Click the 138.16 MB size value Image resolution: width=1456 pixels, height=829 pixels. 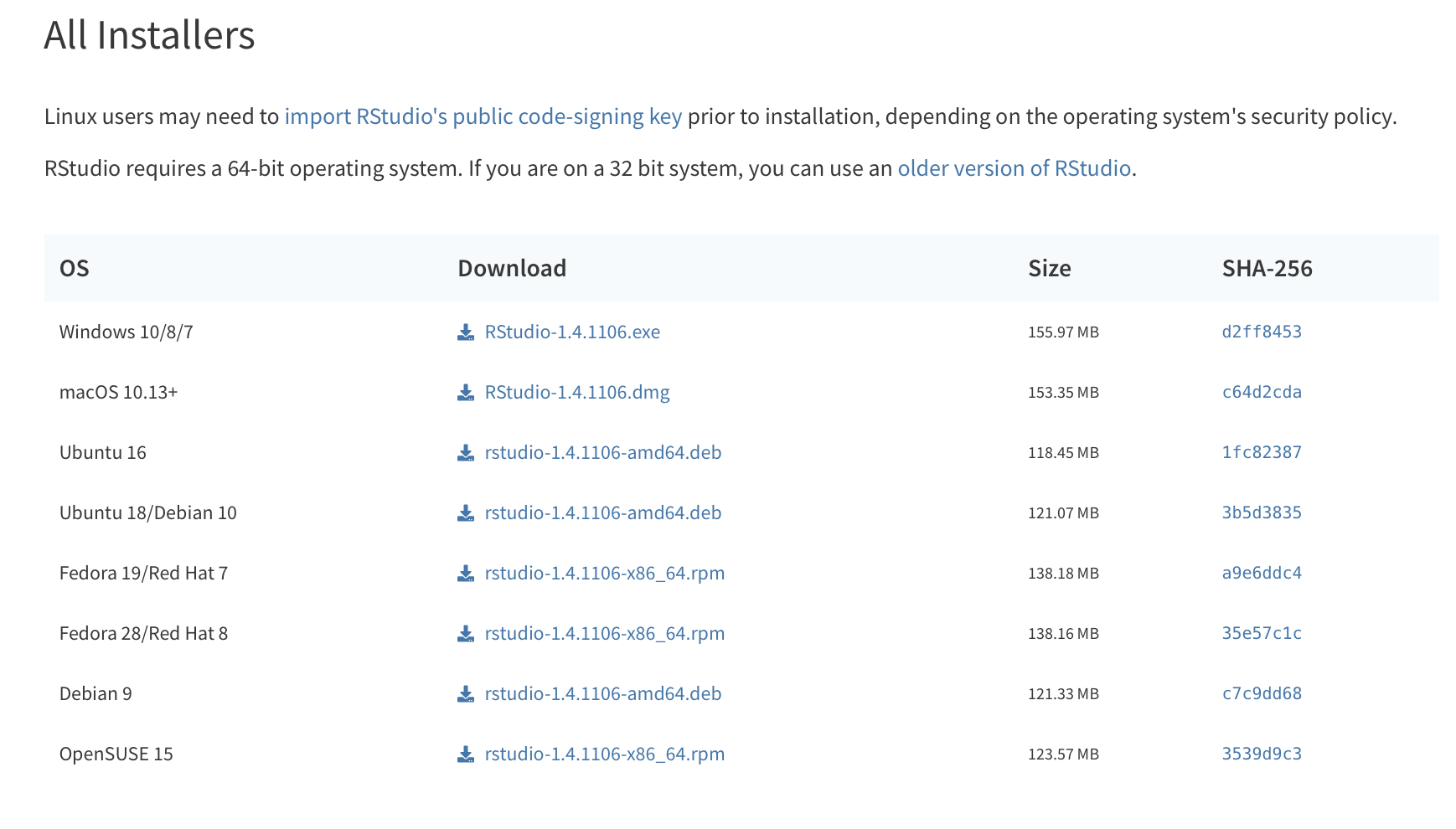[1063, 634]
